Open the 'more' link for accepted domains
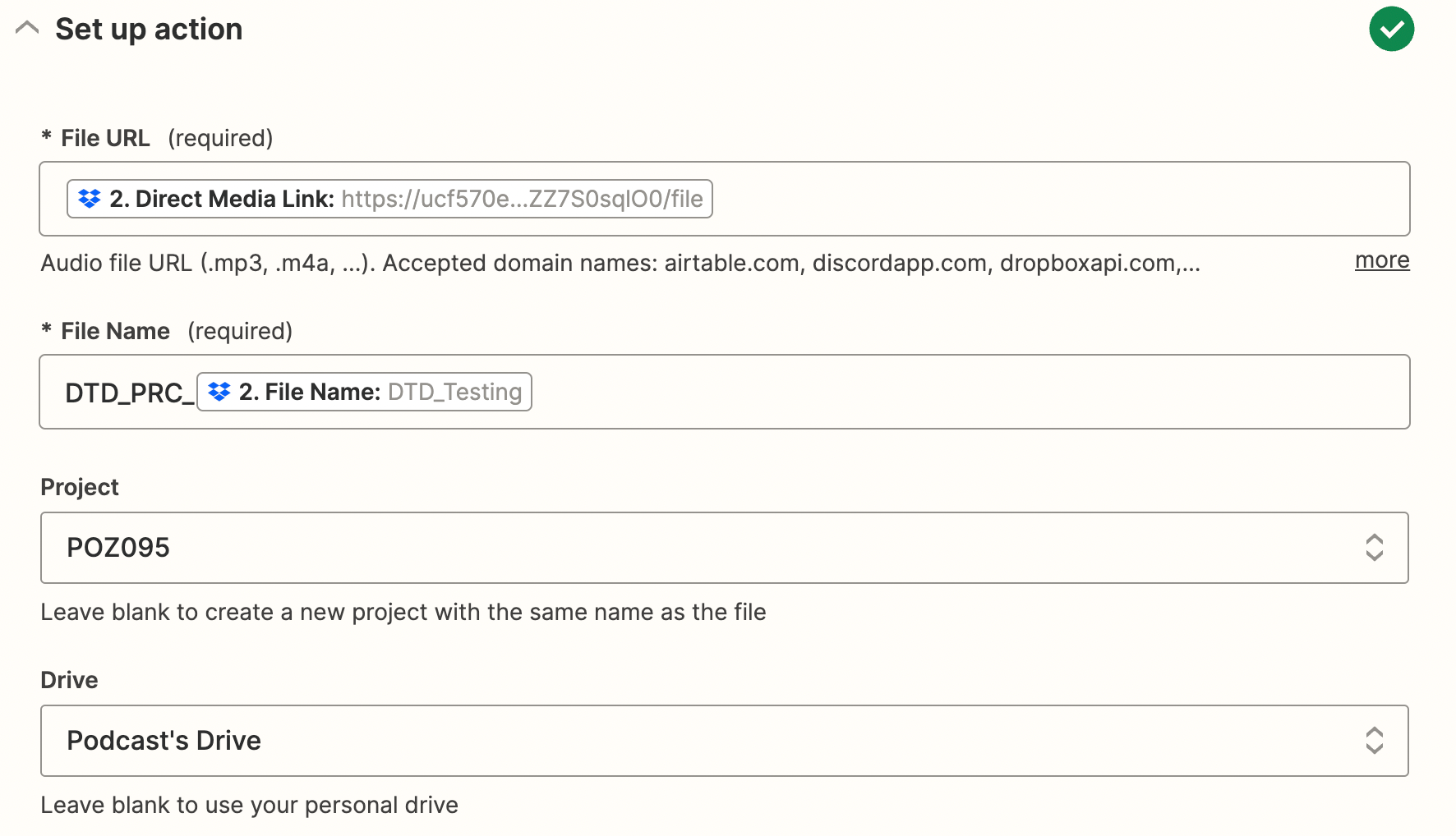 coord(1382,260)
